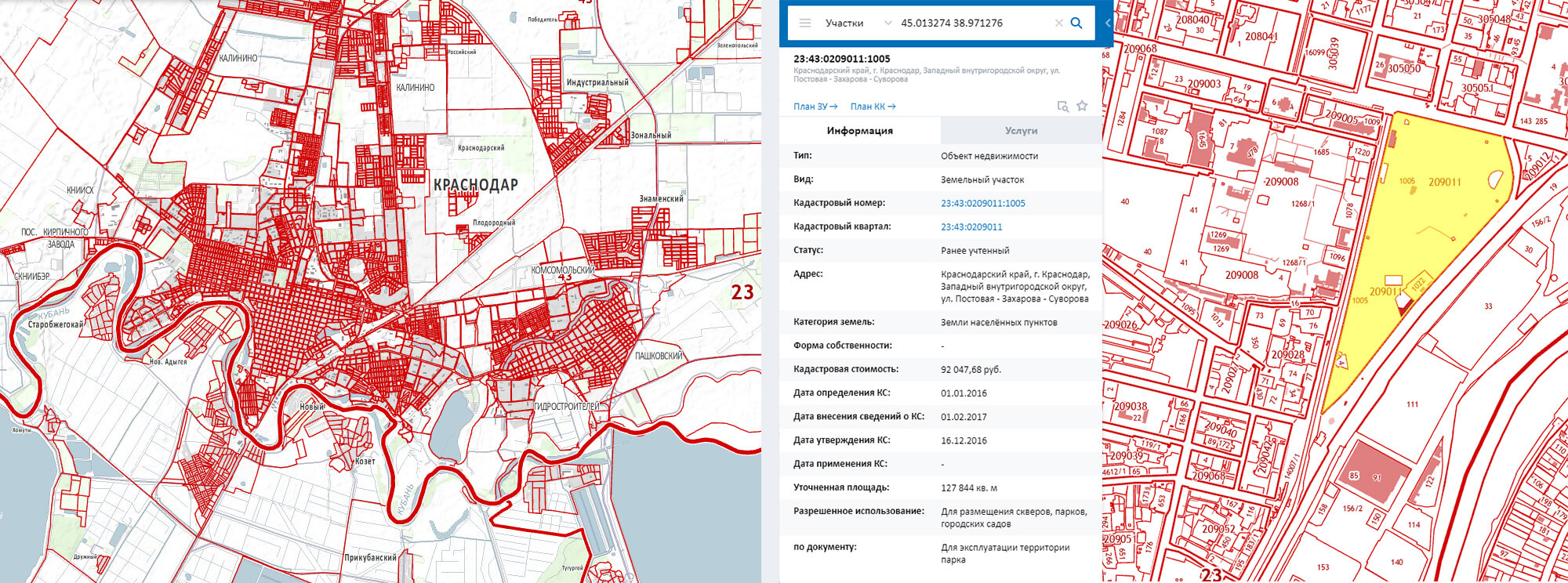Switch to the Информация tab

point(860,131)
